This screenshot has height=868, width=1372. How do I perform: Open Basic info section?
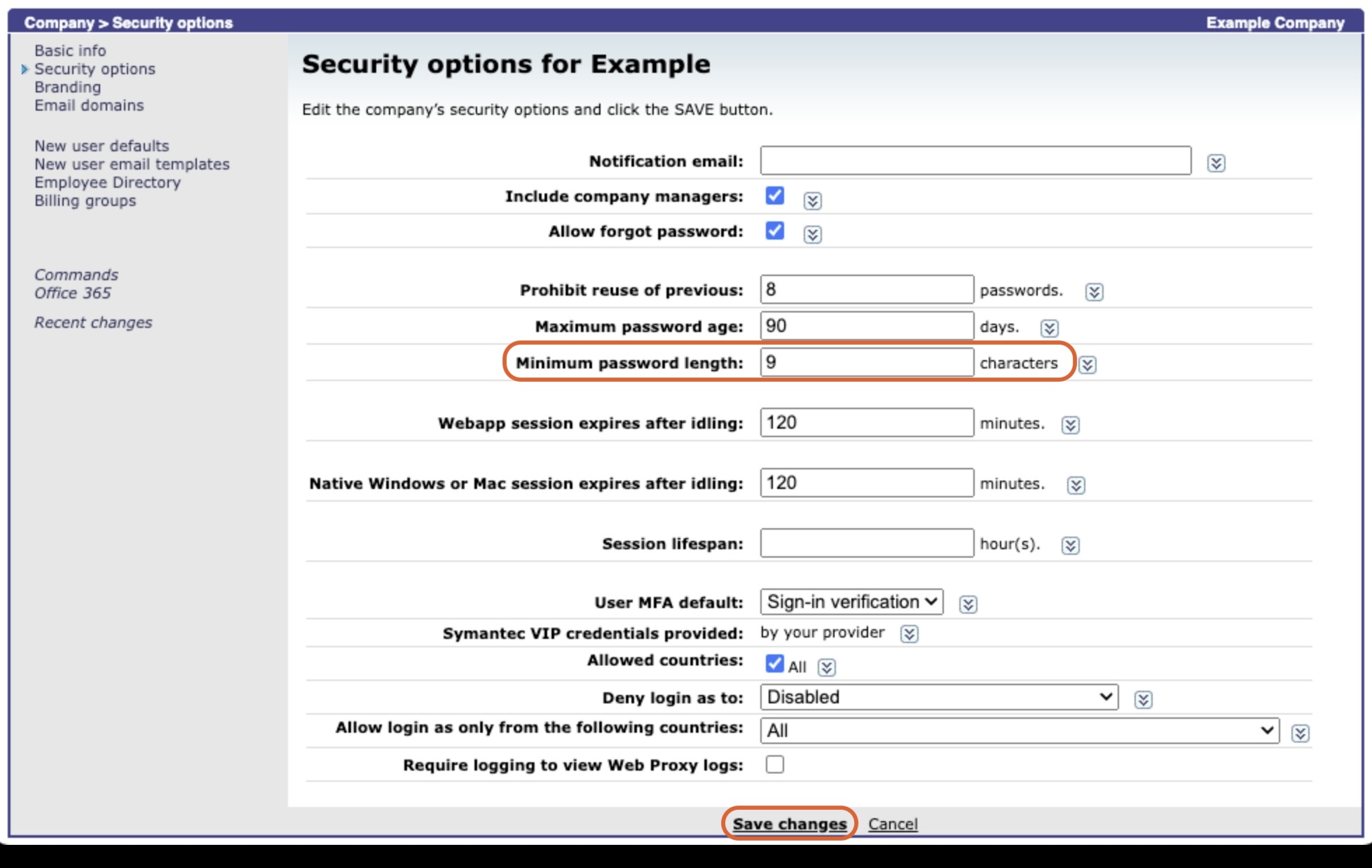70,50
